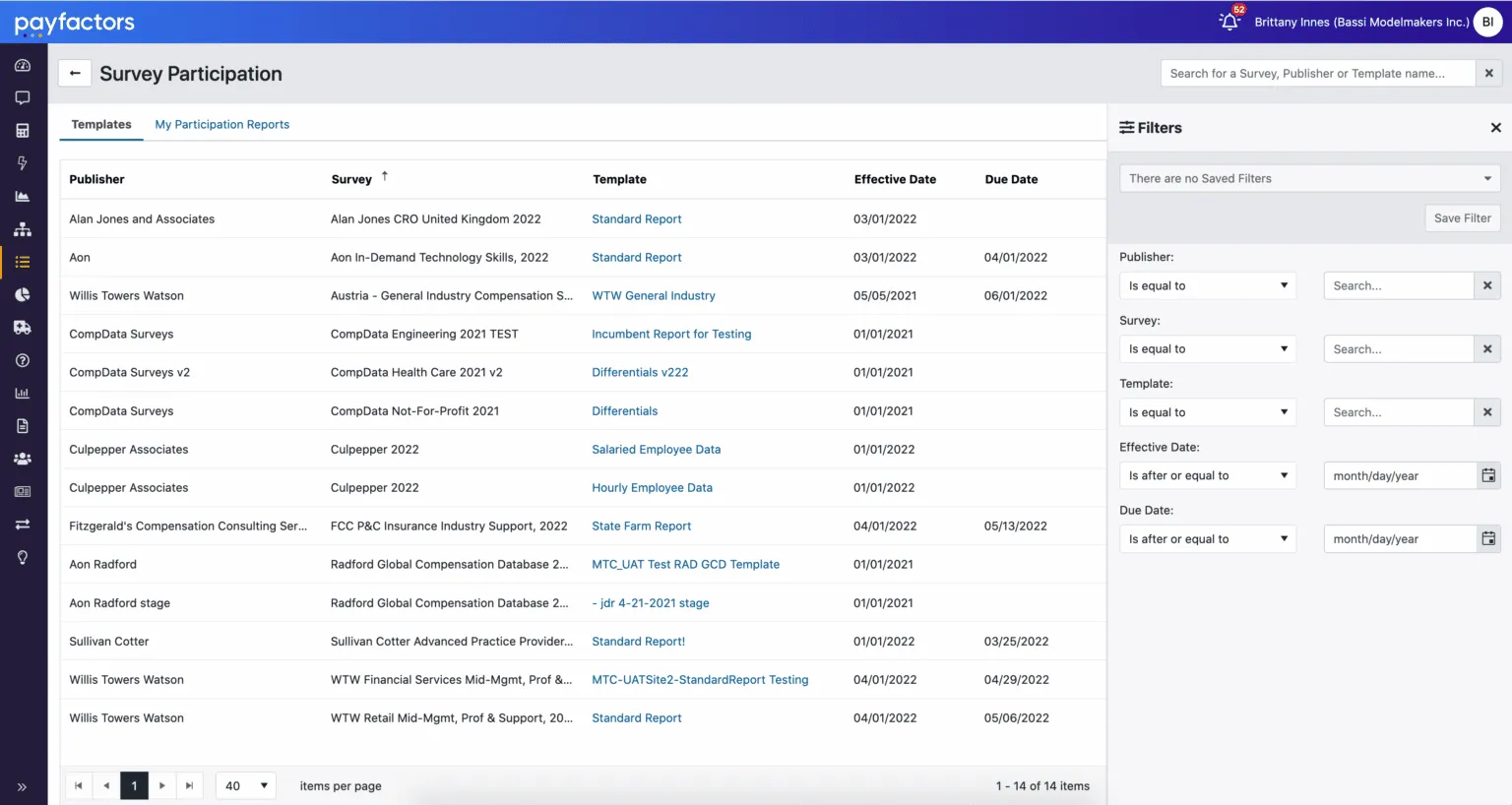Image resolution: width=1512 pixels, height=805 pixels.
Task: Open the org hierarchy sidebar icon
Action: tap(23, 229)
